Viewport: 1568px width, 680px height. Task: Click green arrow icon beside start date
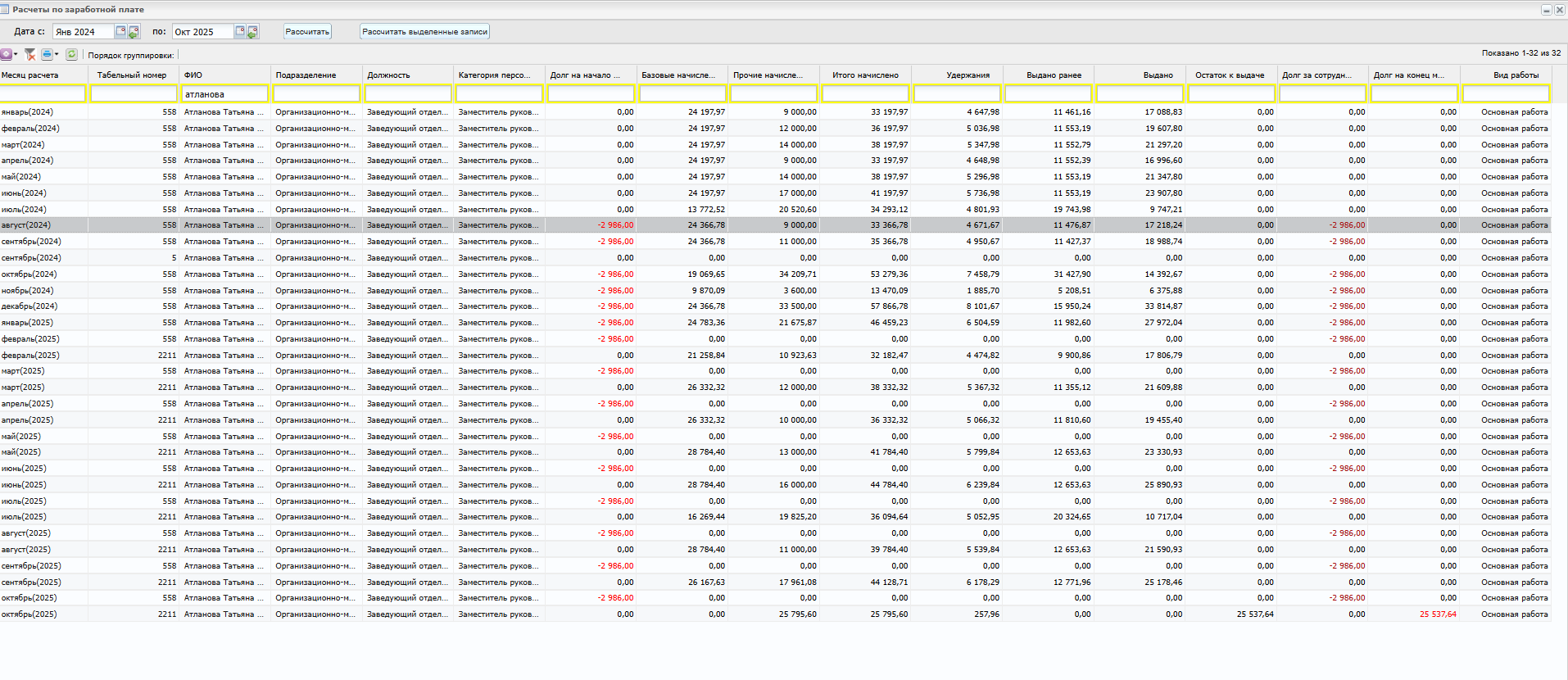134,32
